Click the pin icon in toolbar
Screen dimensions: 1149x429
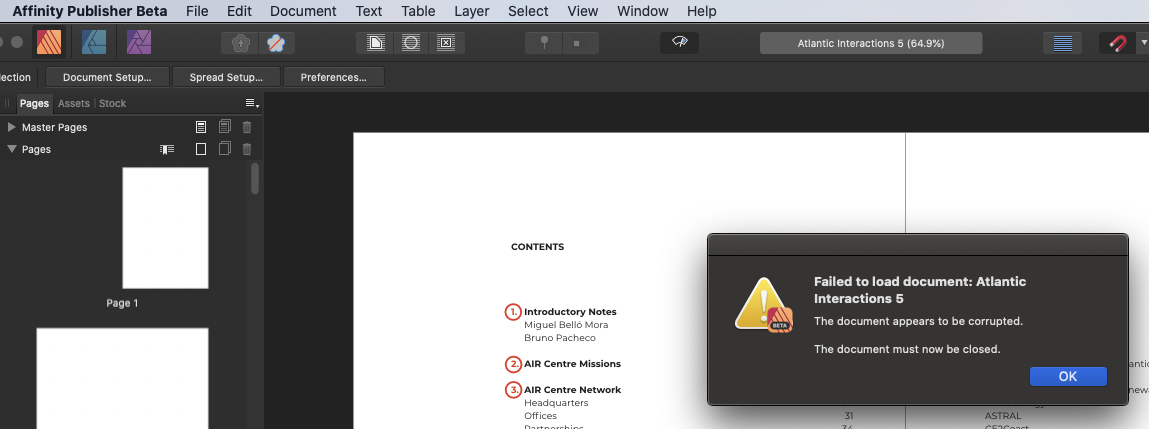[544, 43]
